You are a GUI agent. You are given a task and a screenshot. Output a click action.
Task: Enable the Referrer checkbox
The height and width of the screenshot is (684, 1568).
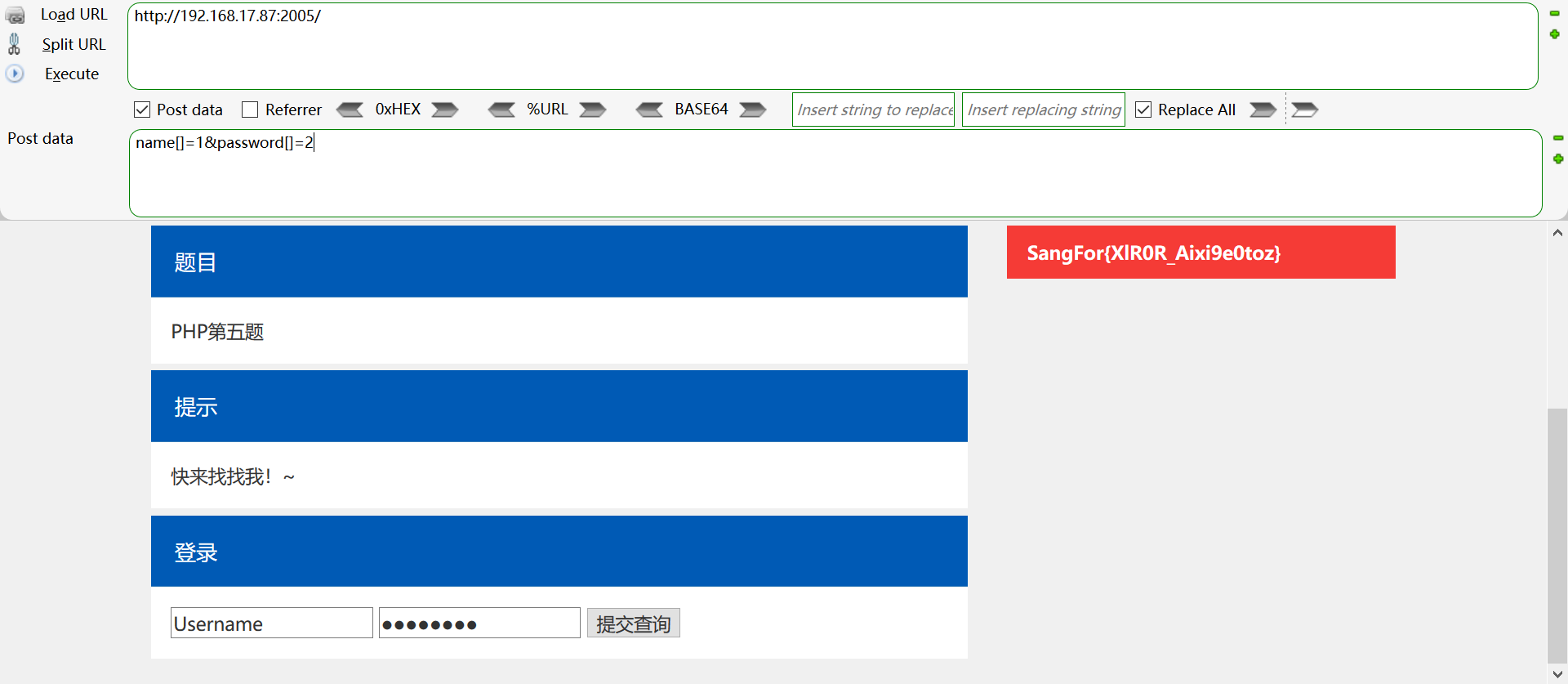tap(250, 110)
